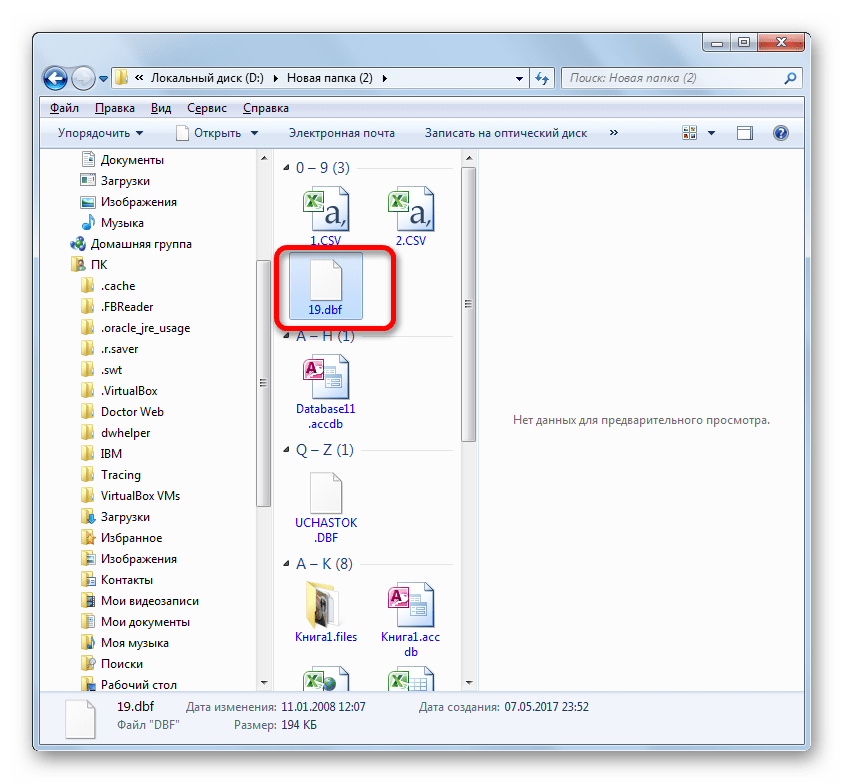The image size is (844, 784).
Task: Open the .cache folder
Action: pyautogui.click(x=108, y=286)
